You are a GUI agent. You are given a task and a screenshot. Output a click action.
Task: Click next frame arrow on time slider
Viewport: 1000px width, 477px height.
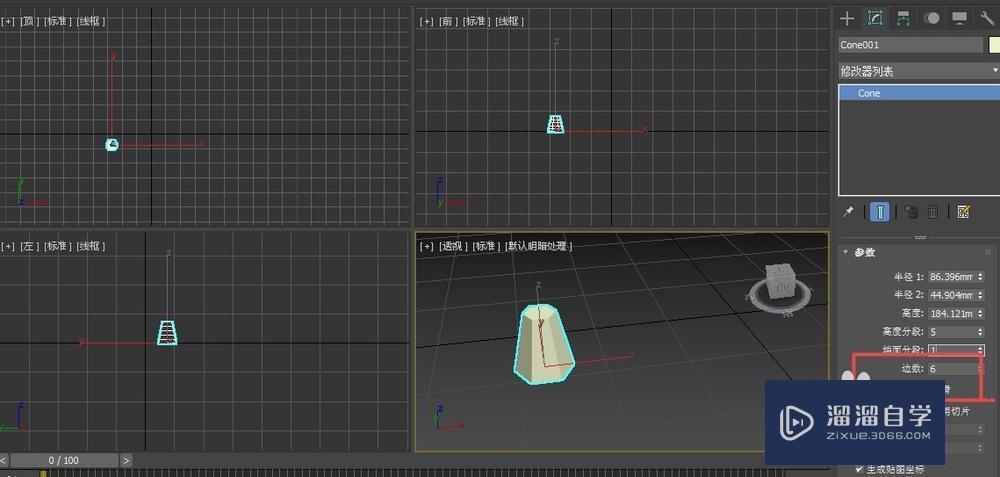(x=126, y=460)
